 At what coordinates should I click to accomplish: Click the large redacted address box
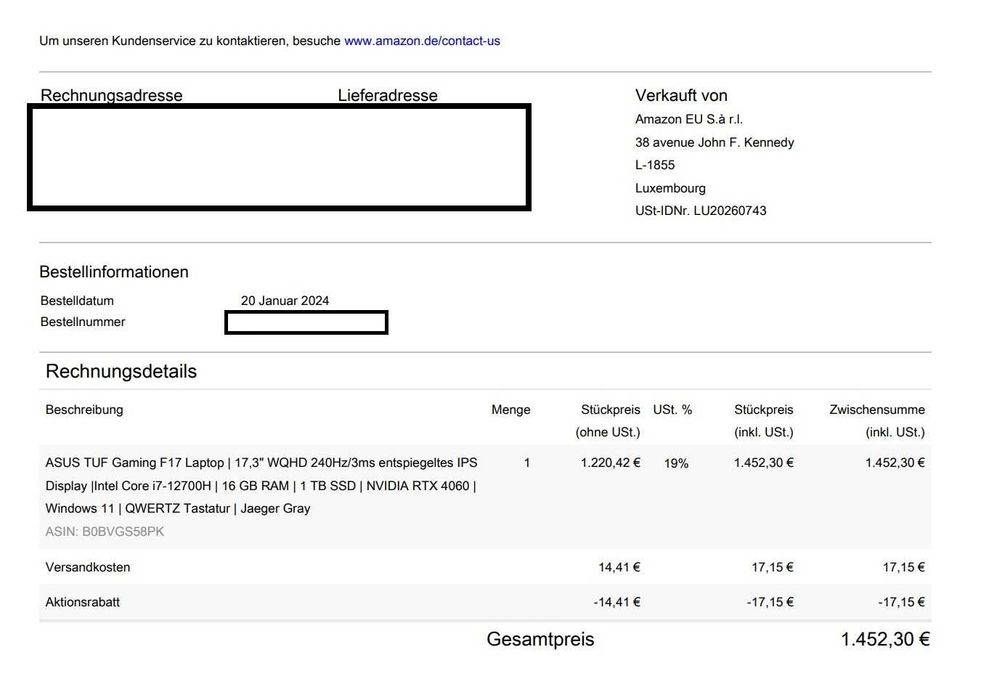pos(279,157)
